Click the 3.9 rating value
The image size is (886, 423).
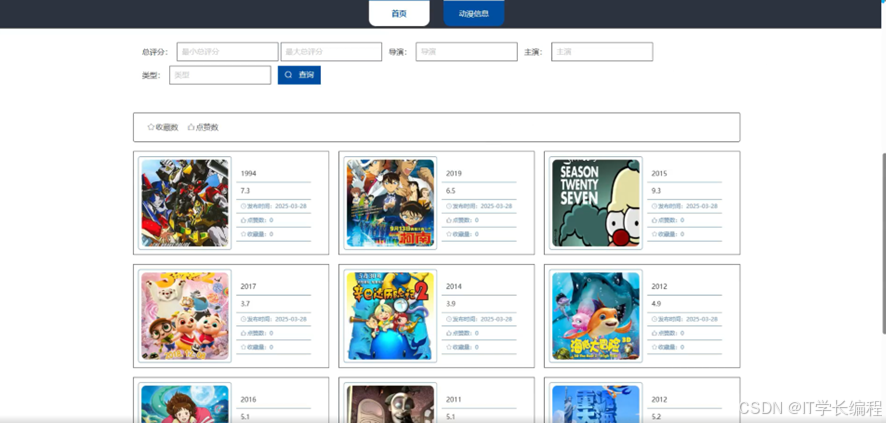point(450,304)
